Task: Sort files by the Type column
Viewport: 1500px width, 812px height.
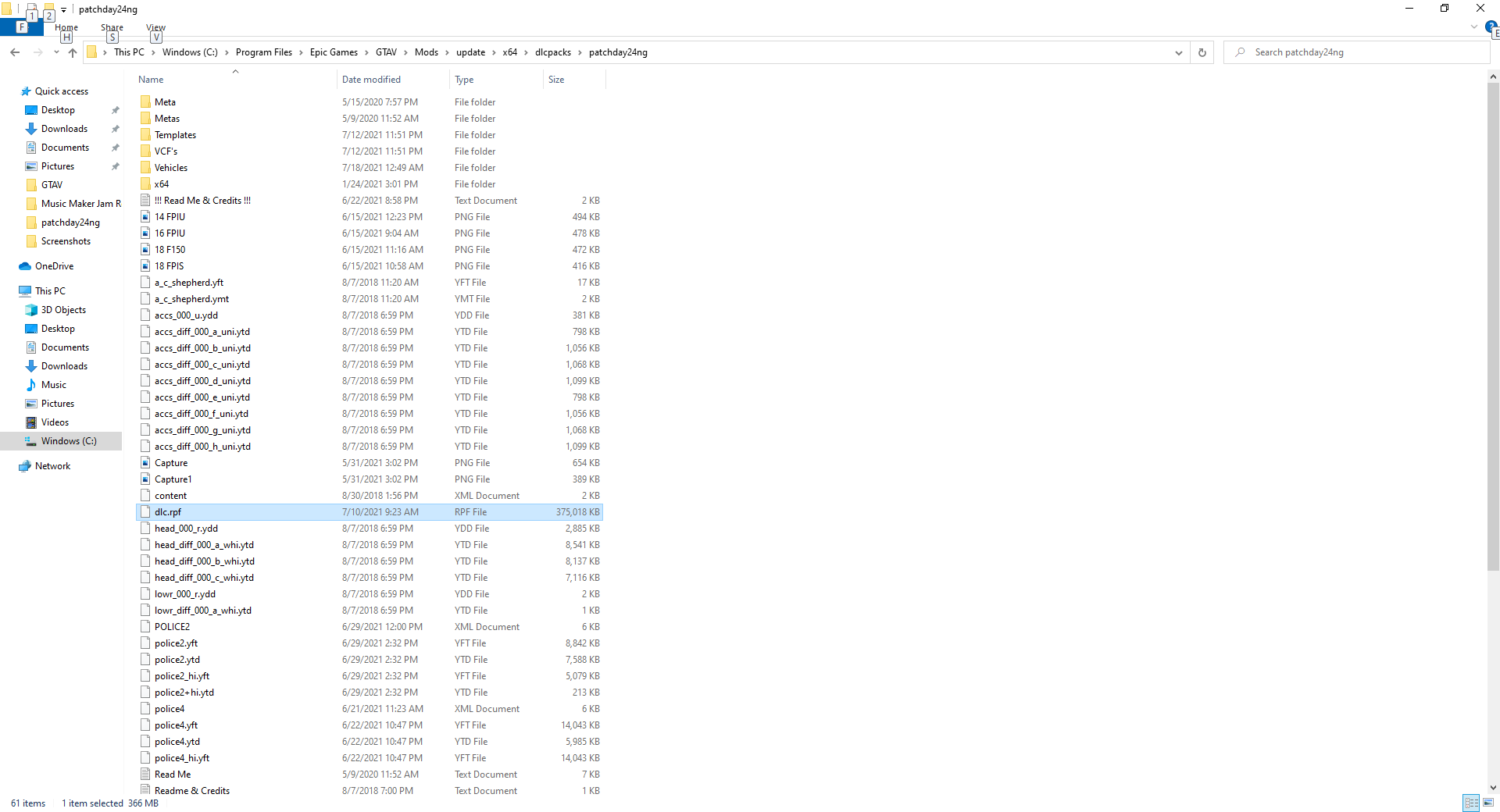Action: click(496, 80)
